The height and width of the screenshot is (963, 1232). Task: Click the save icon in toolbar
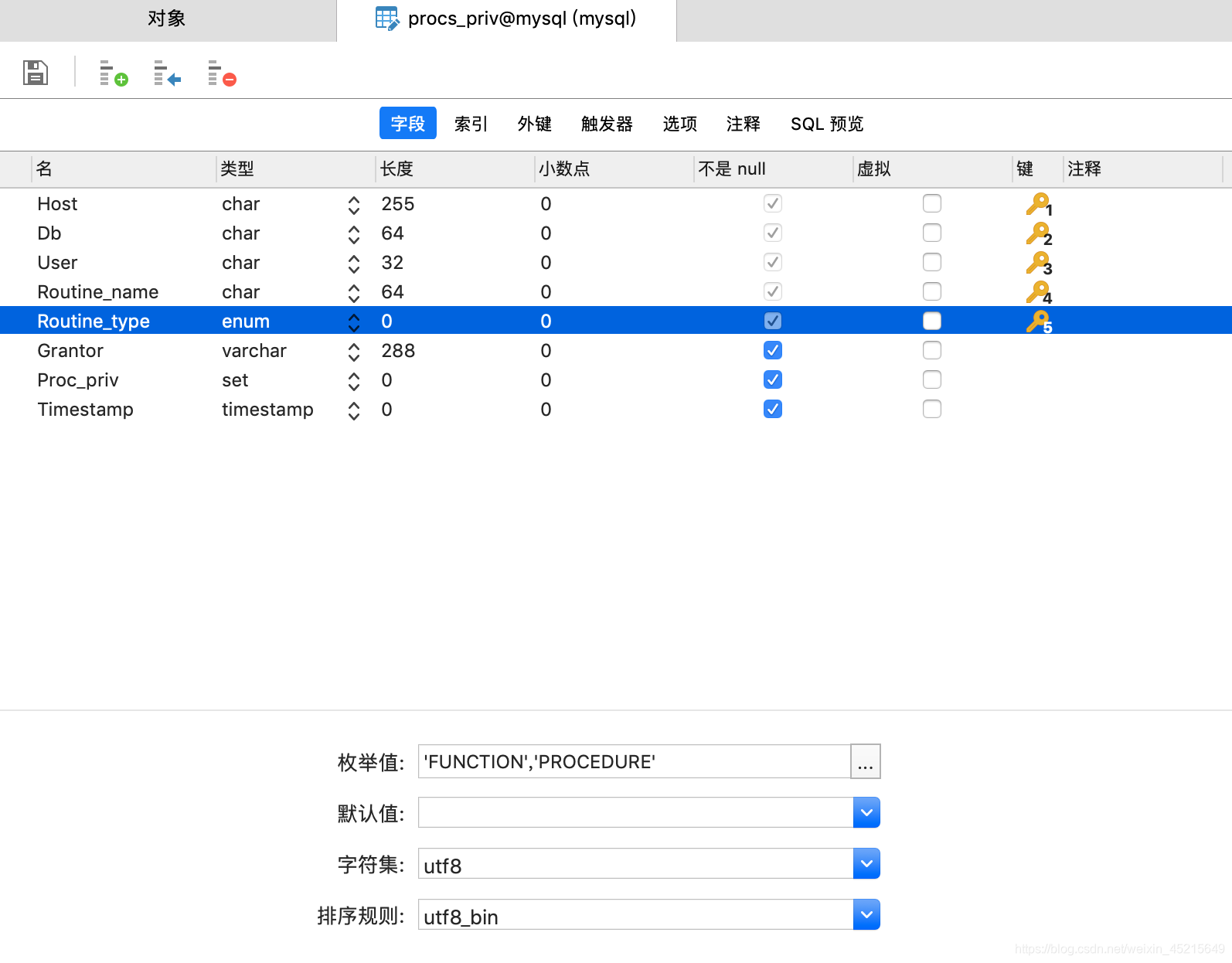36,73
